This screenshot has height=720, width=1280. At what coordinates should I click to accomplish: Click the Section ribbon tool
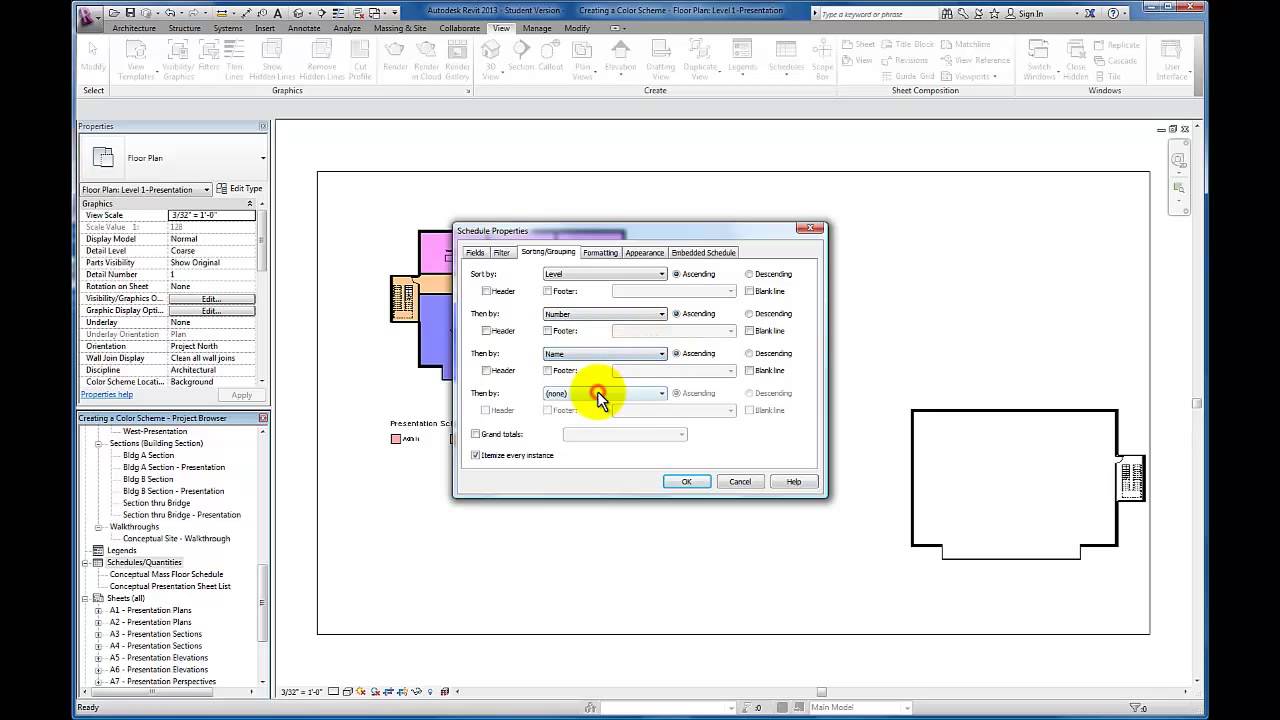pos(521,56)
